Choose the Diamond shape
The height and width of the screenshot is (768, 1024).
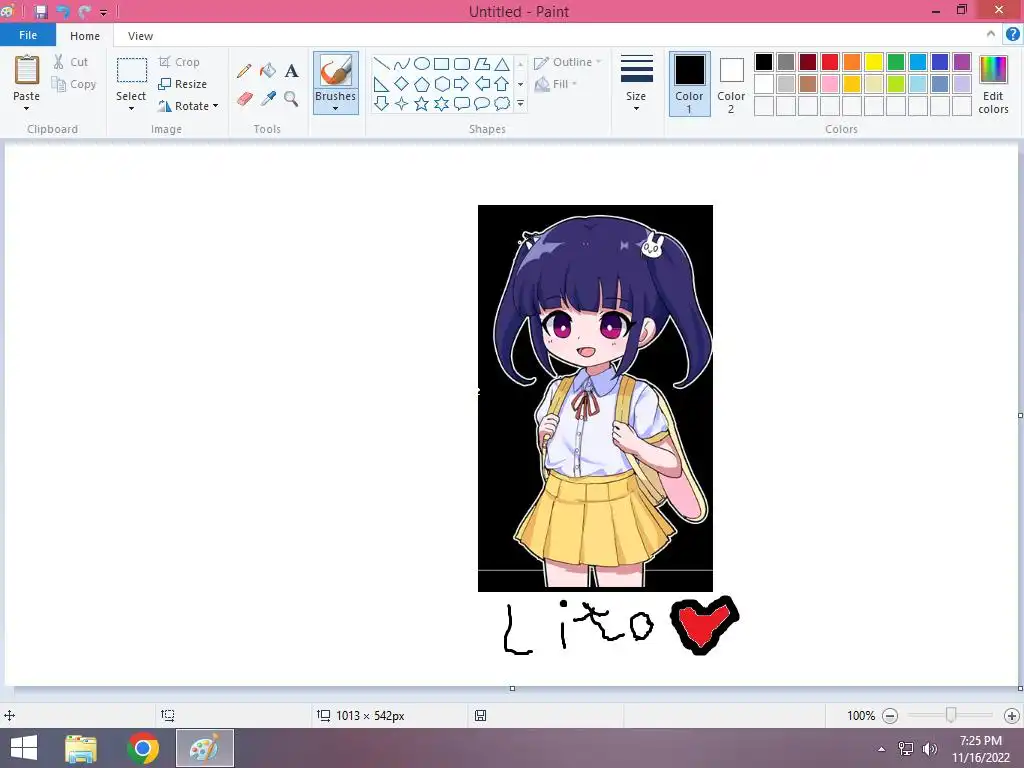[x=402, y=84]
